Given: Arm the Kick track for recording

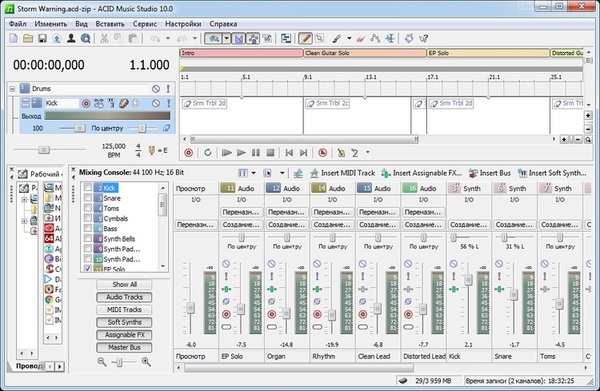Looking at the screenshot, I should 86,103.
